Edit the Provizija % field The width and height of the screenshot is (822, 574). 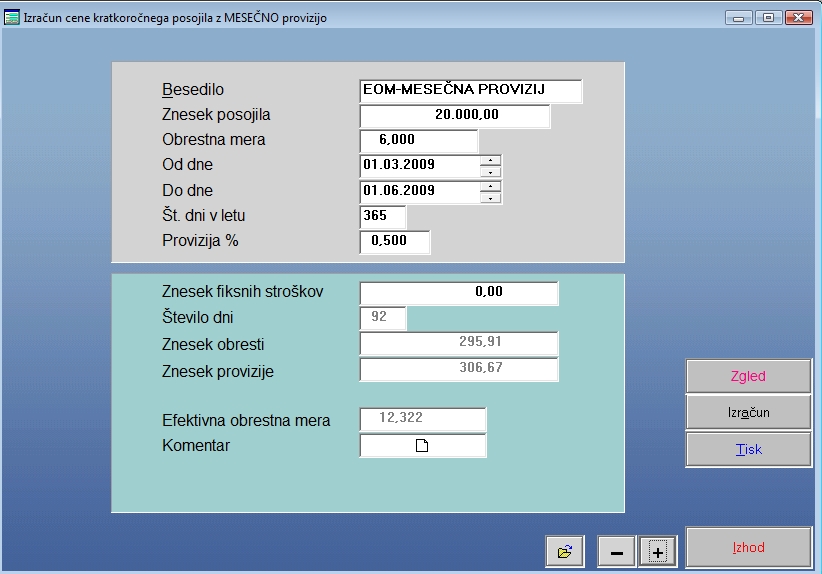pyautogui.click(x=394, y=242)
